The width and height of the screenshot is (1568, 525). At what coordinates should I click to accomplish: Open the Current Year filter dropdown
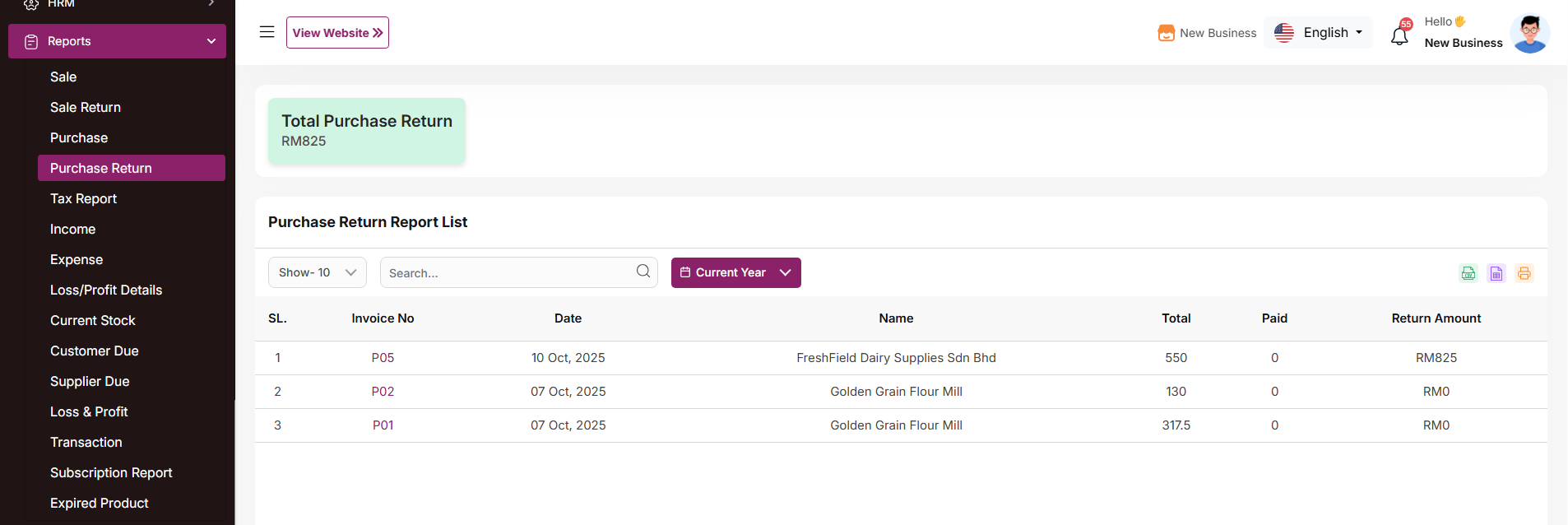[x=735, y=272]
